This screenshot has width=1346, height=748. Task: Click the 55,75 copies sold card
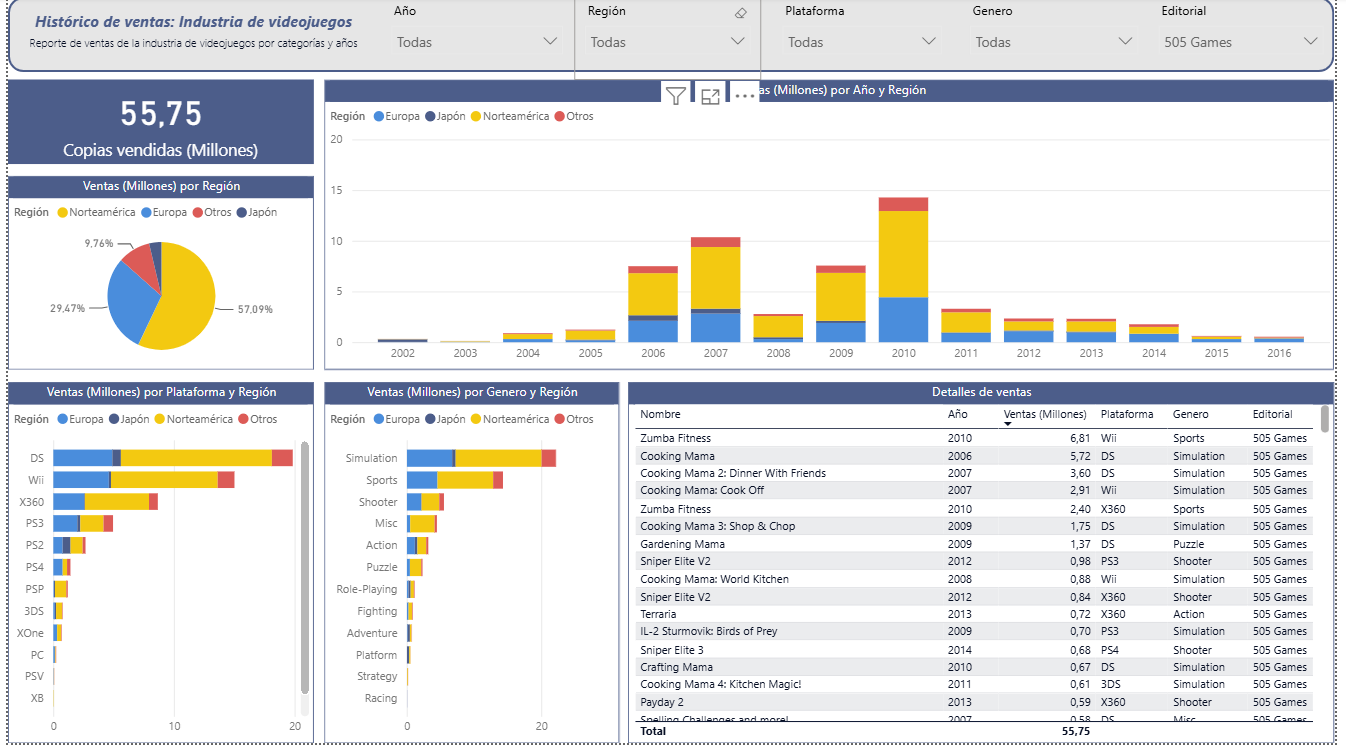point(161,123)
